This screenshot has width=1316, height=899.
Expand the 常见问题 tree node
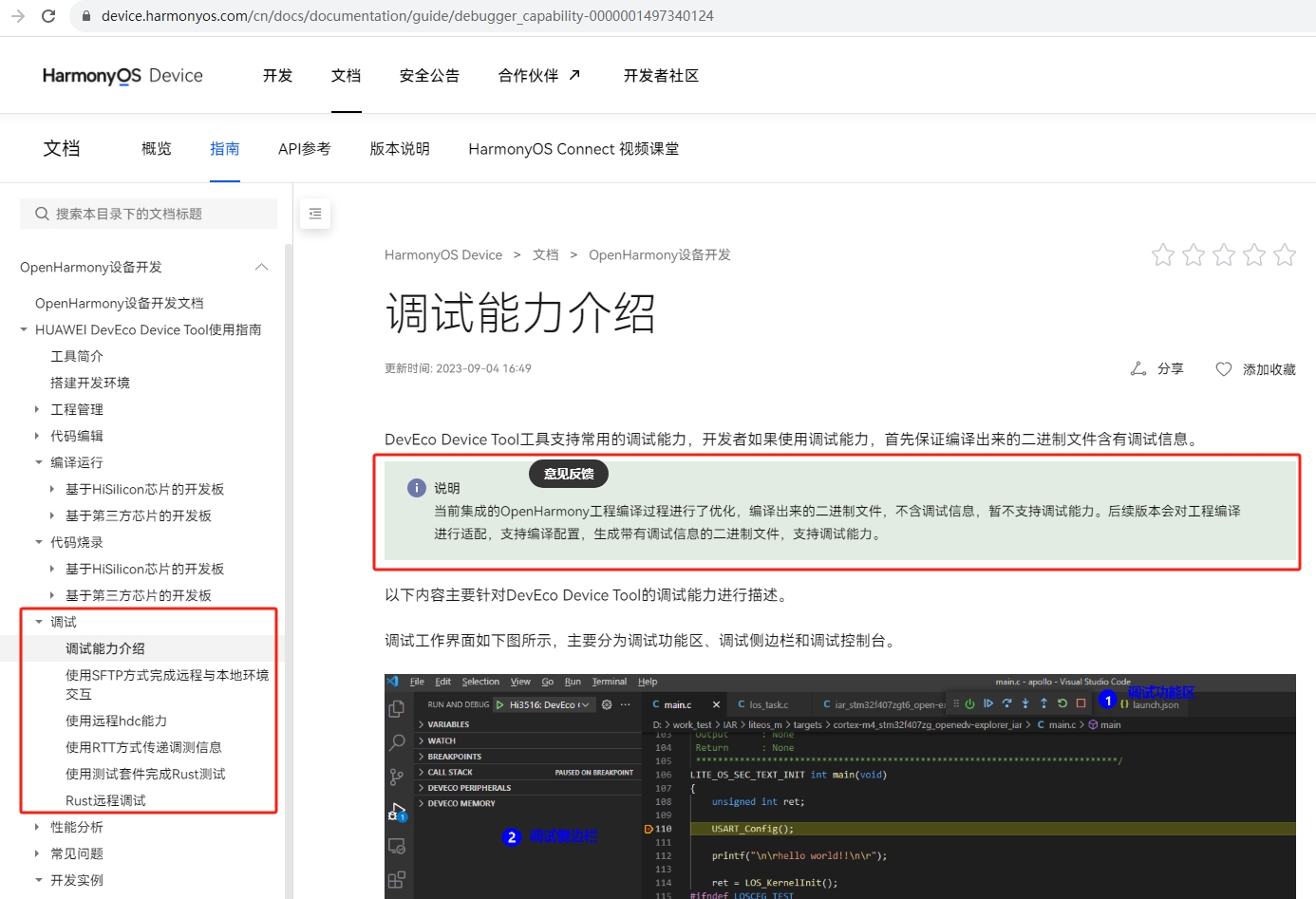pos(37,853)
